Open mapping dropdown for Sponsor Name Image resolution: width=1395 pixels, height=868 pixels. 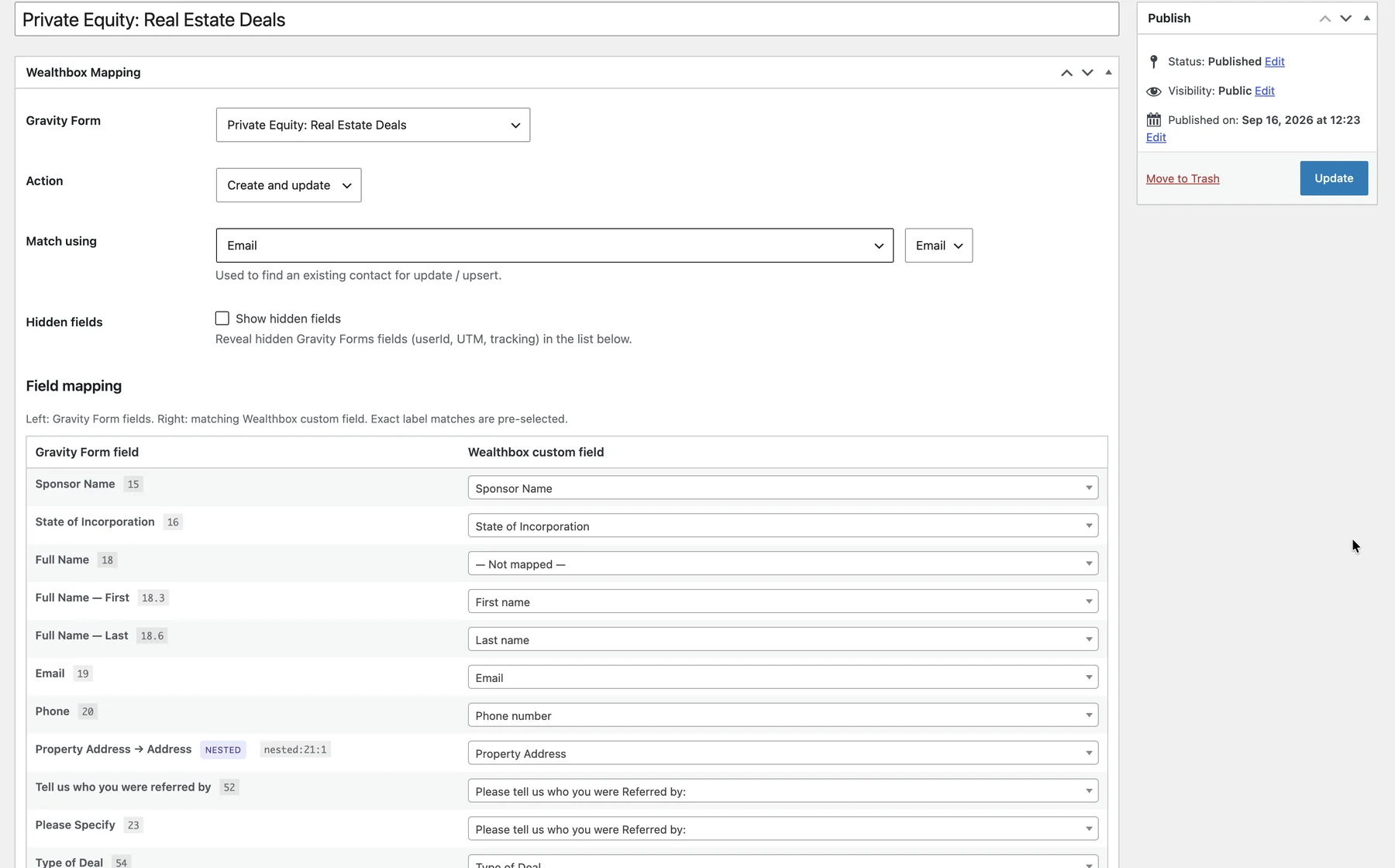point(783,488)
